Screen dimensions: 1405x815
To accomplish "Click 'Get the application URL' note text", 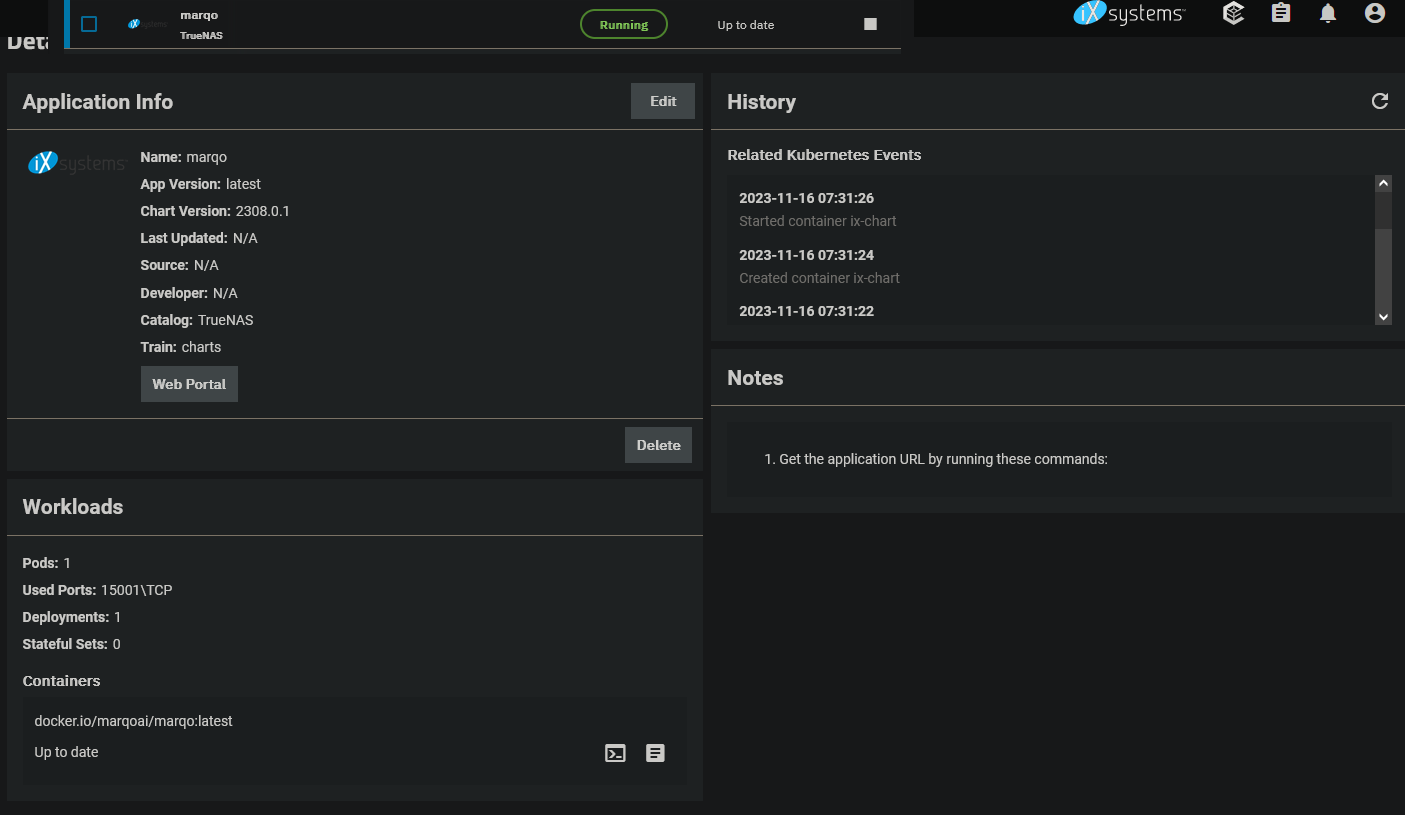I will (942, 460).
